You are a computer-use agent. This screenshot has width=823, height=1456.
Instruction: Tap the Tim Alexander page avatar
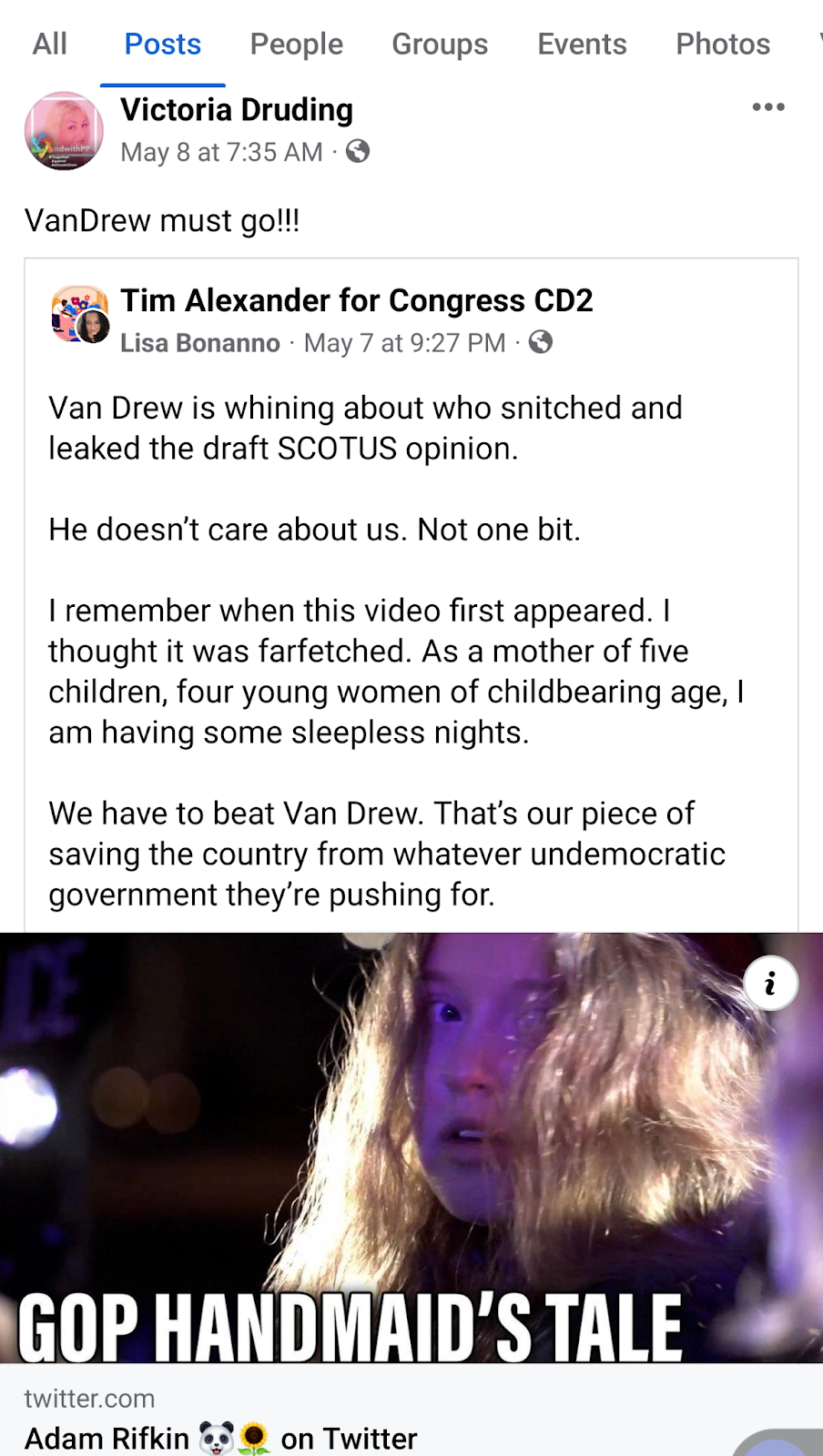point(80,314)
